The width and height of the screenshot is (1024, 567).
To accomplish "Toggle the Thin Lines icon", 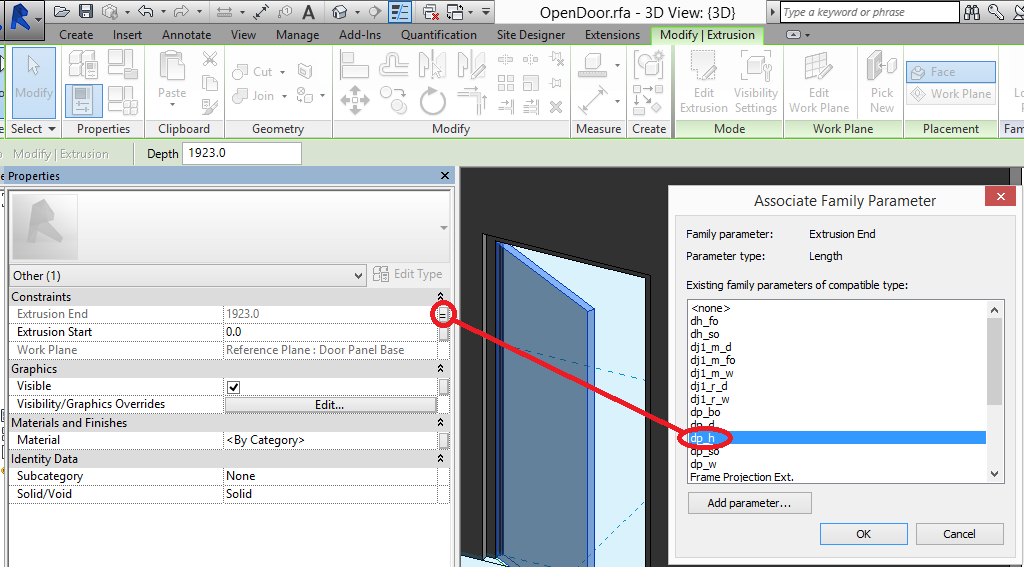I will coord(399,12).
